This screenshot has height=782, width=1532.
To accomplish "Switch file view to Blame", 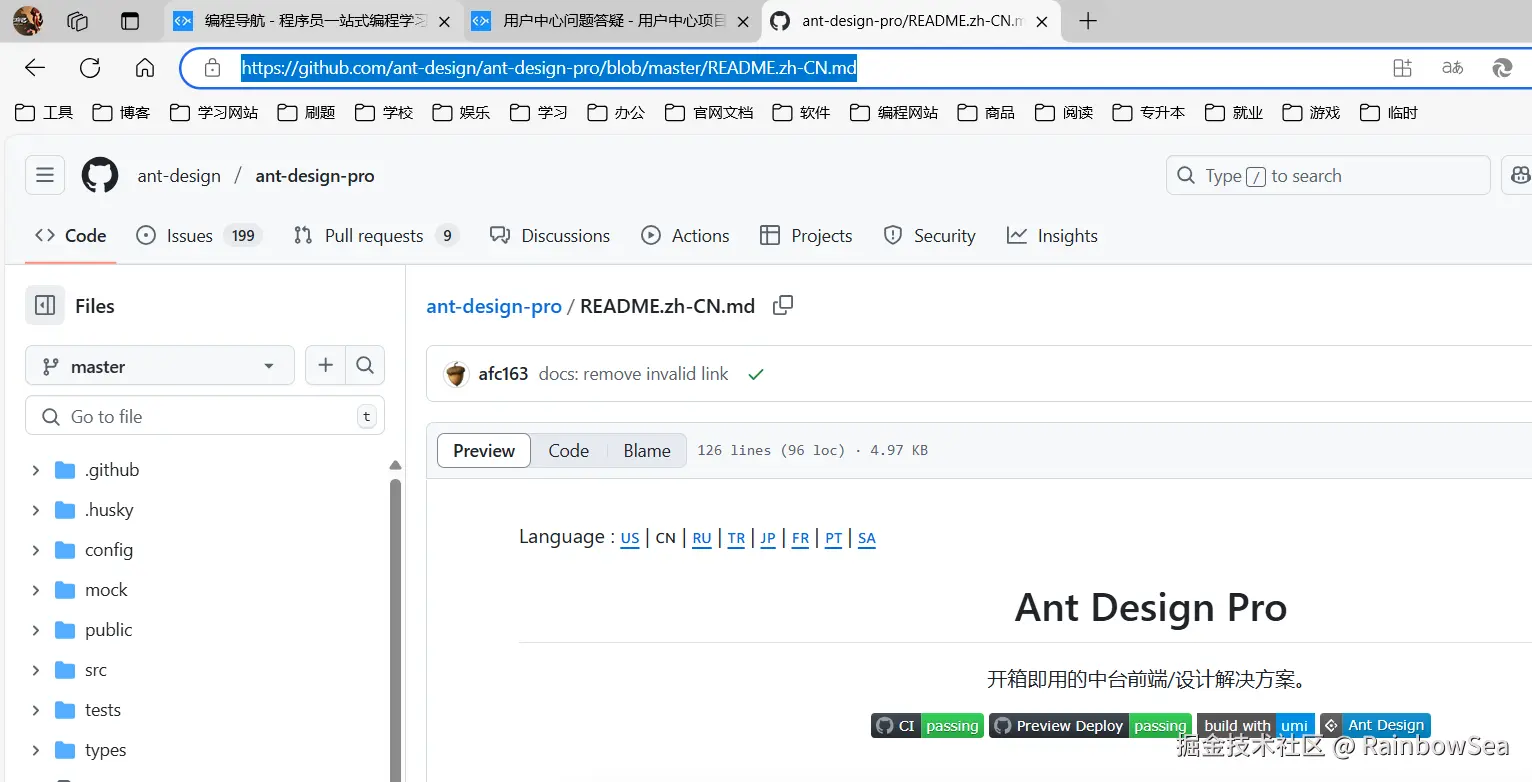I will (647, 451).
